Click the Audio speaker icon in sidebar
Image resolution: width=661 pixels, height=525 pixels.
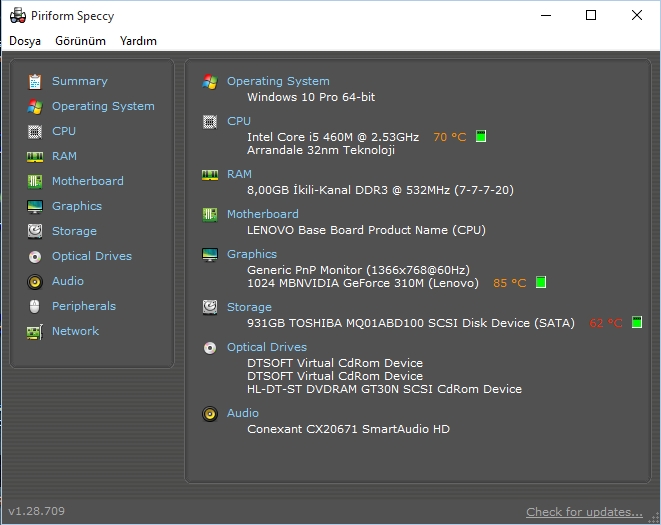(x=35, y=281)
